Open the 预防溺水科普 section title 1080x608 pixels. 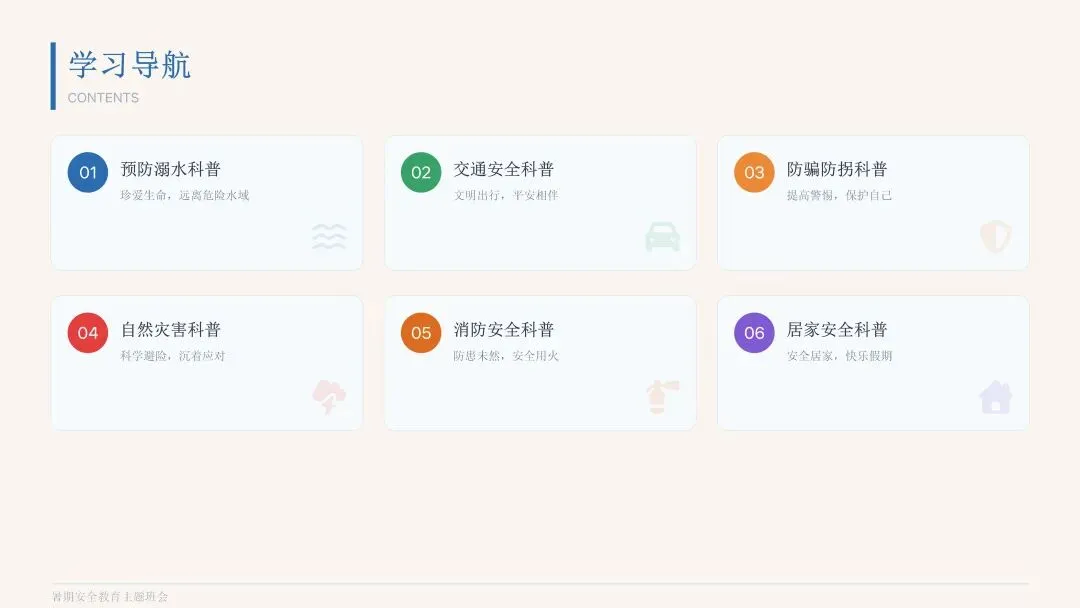pyautogui.click(x=171, y=169)
